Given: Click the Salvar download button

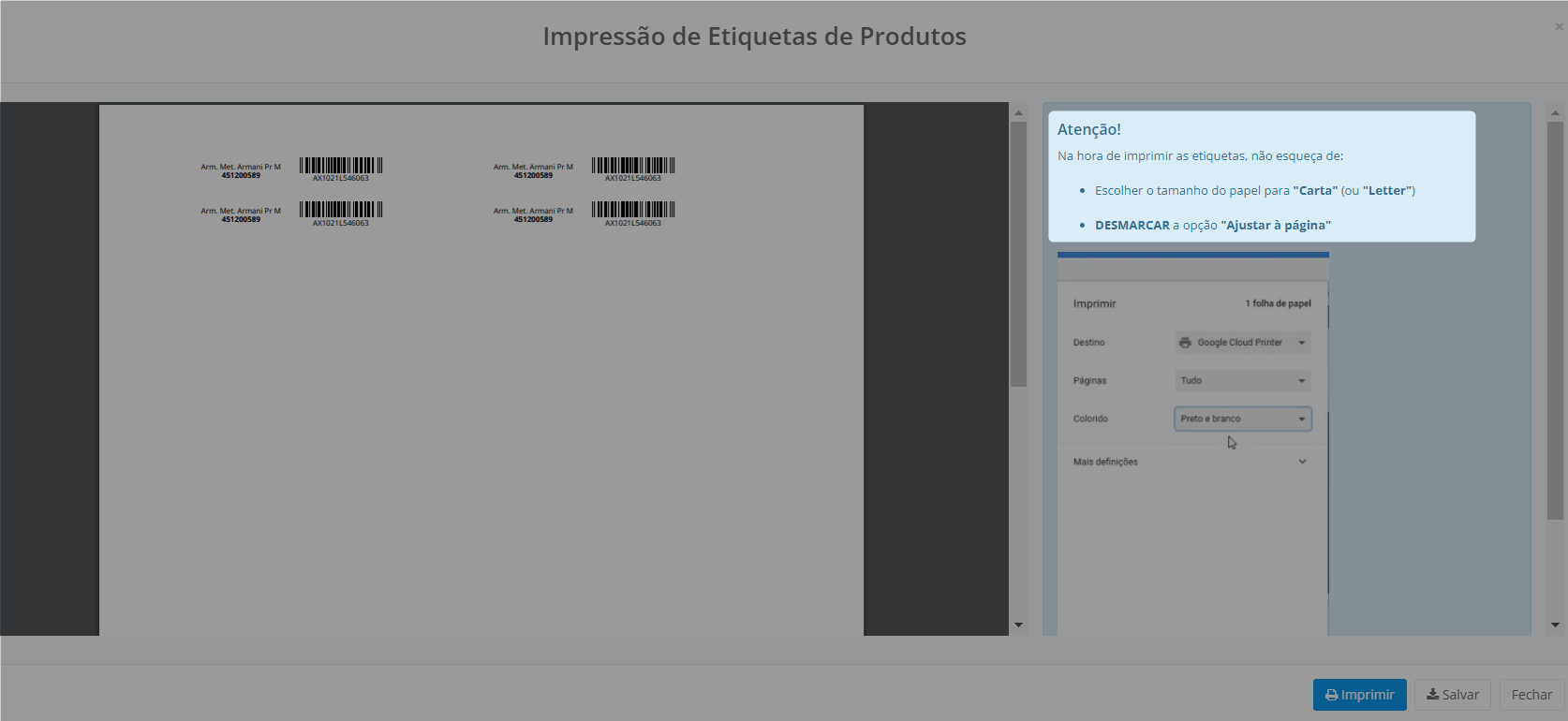Looking at the screenshot, I should coord(1452,695).
